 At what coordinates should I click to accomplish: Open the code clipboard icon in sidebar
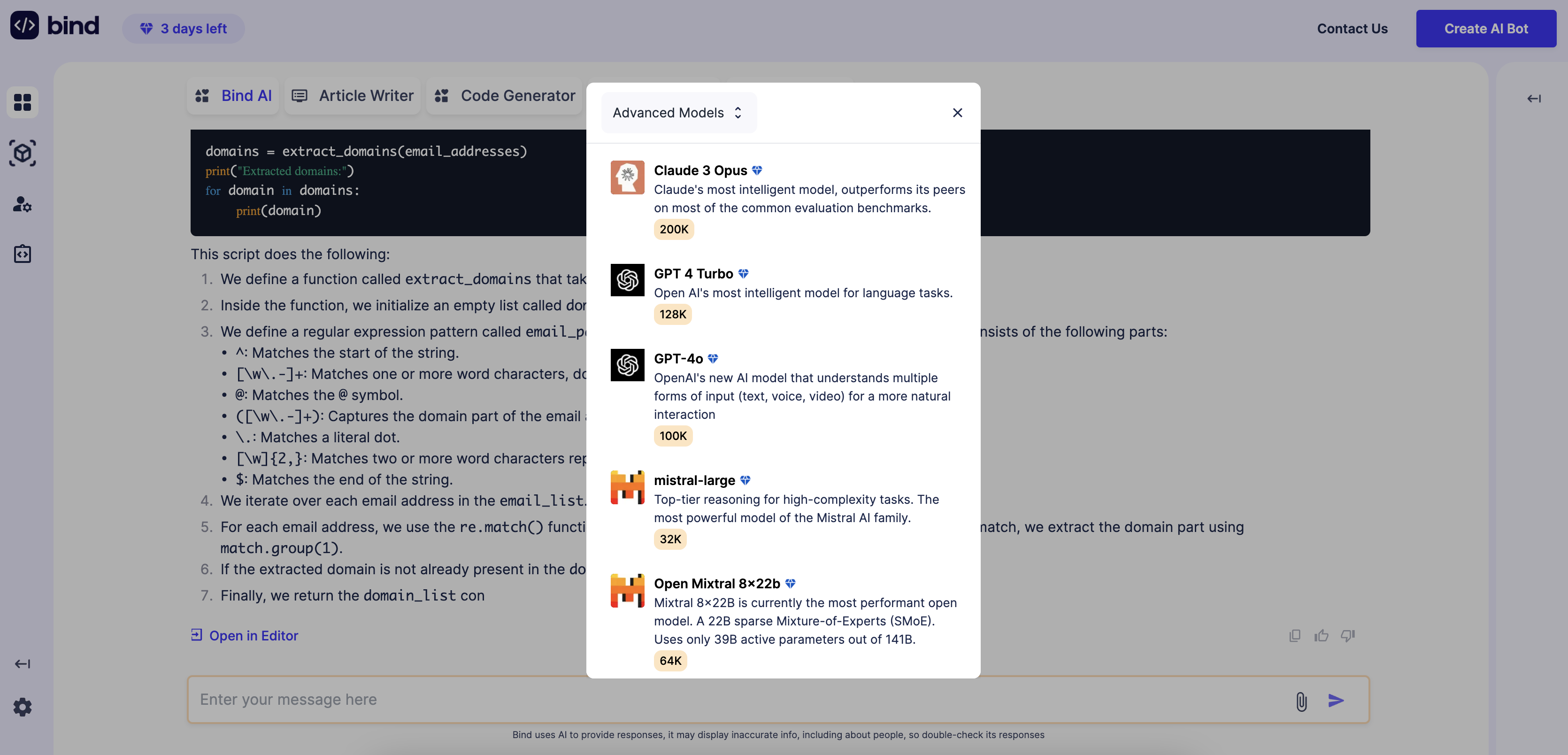point(23,254)
